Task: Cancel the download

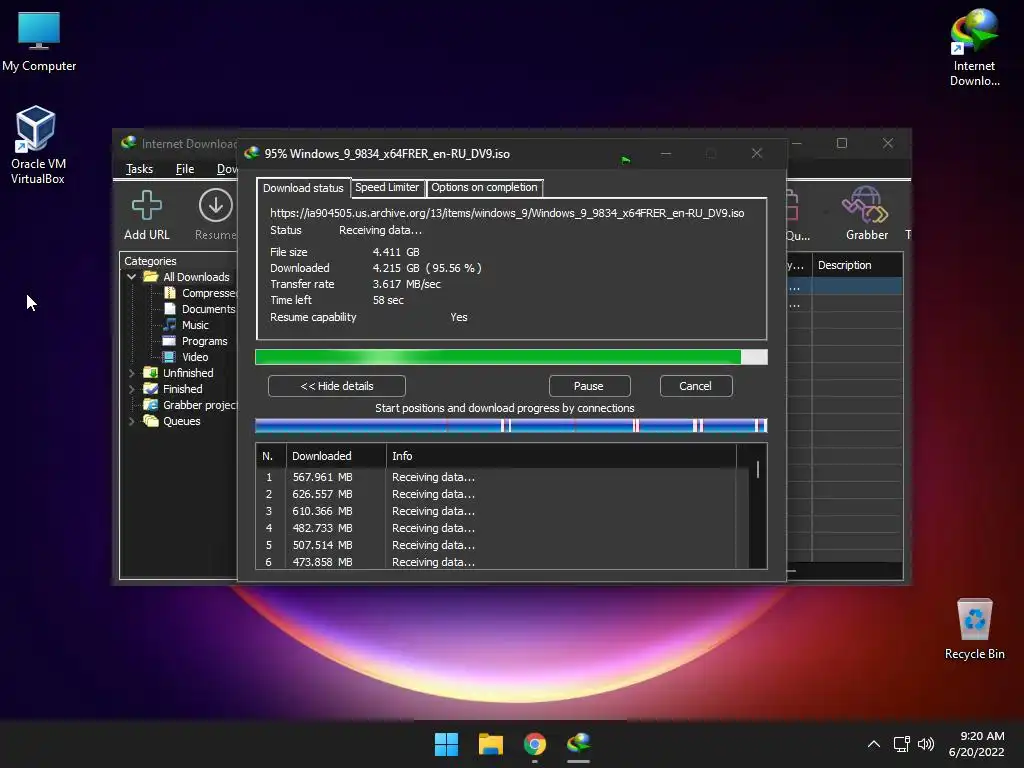Action: pos(696,386)
